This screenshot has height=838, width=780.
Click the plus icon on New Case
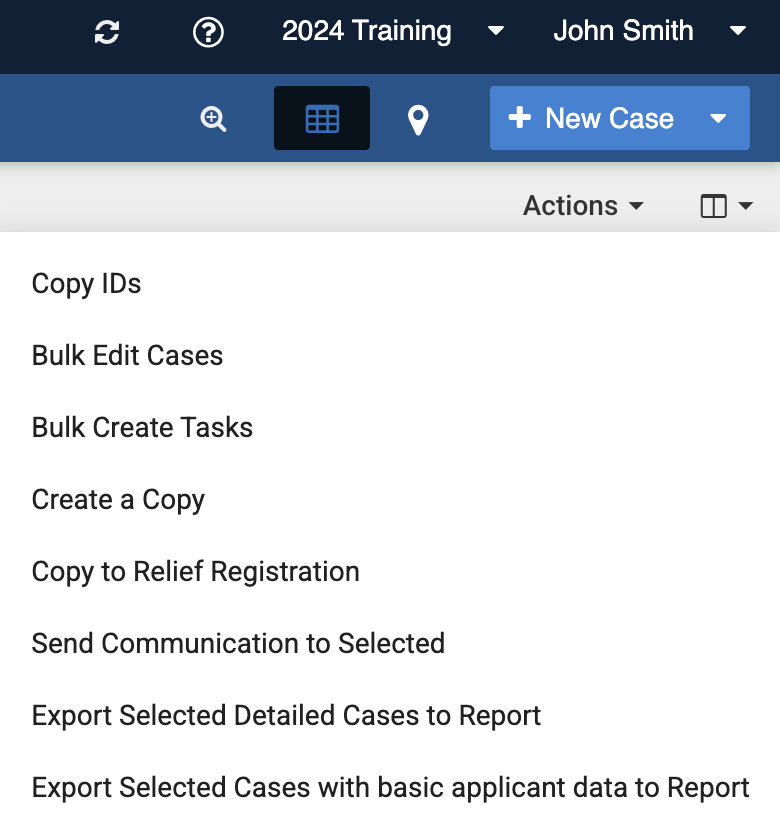[519, 118]
